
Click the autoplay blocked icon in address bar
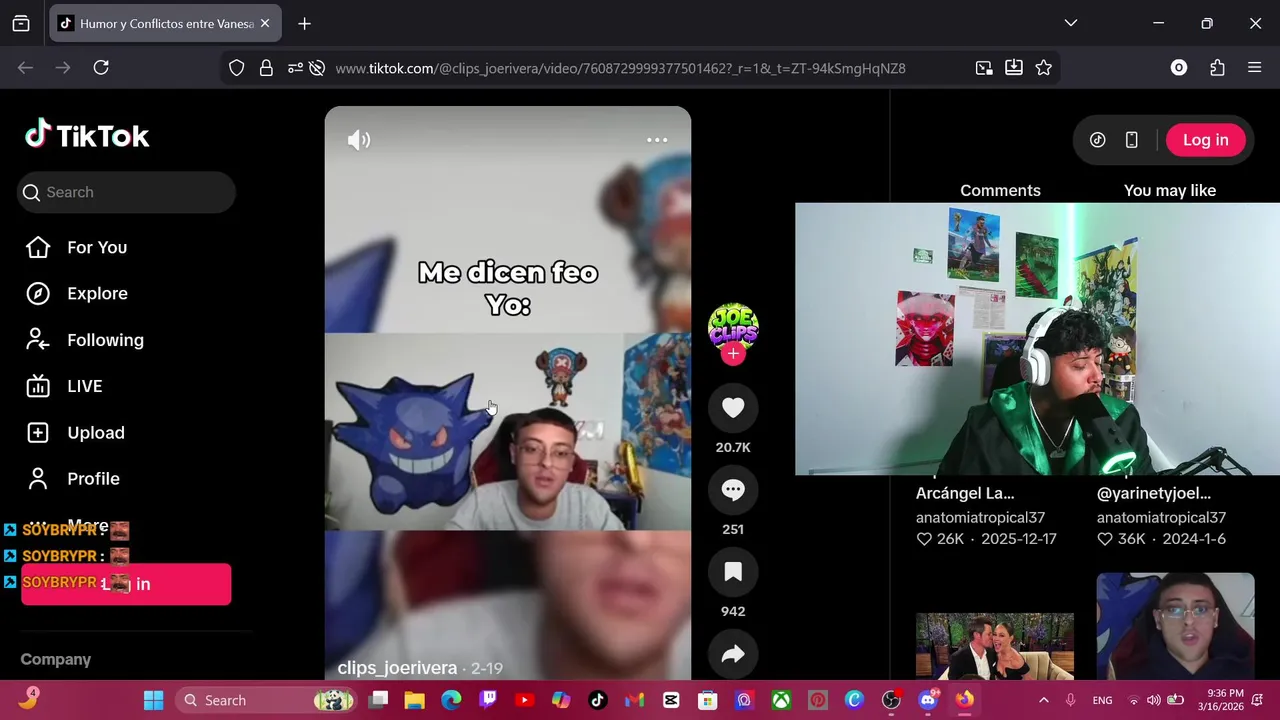pyautogui.click(x=317, y=68)
